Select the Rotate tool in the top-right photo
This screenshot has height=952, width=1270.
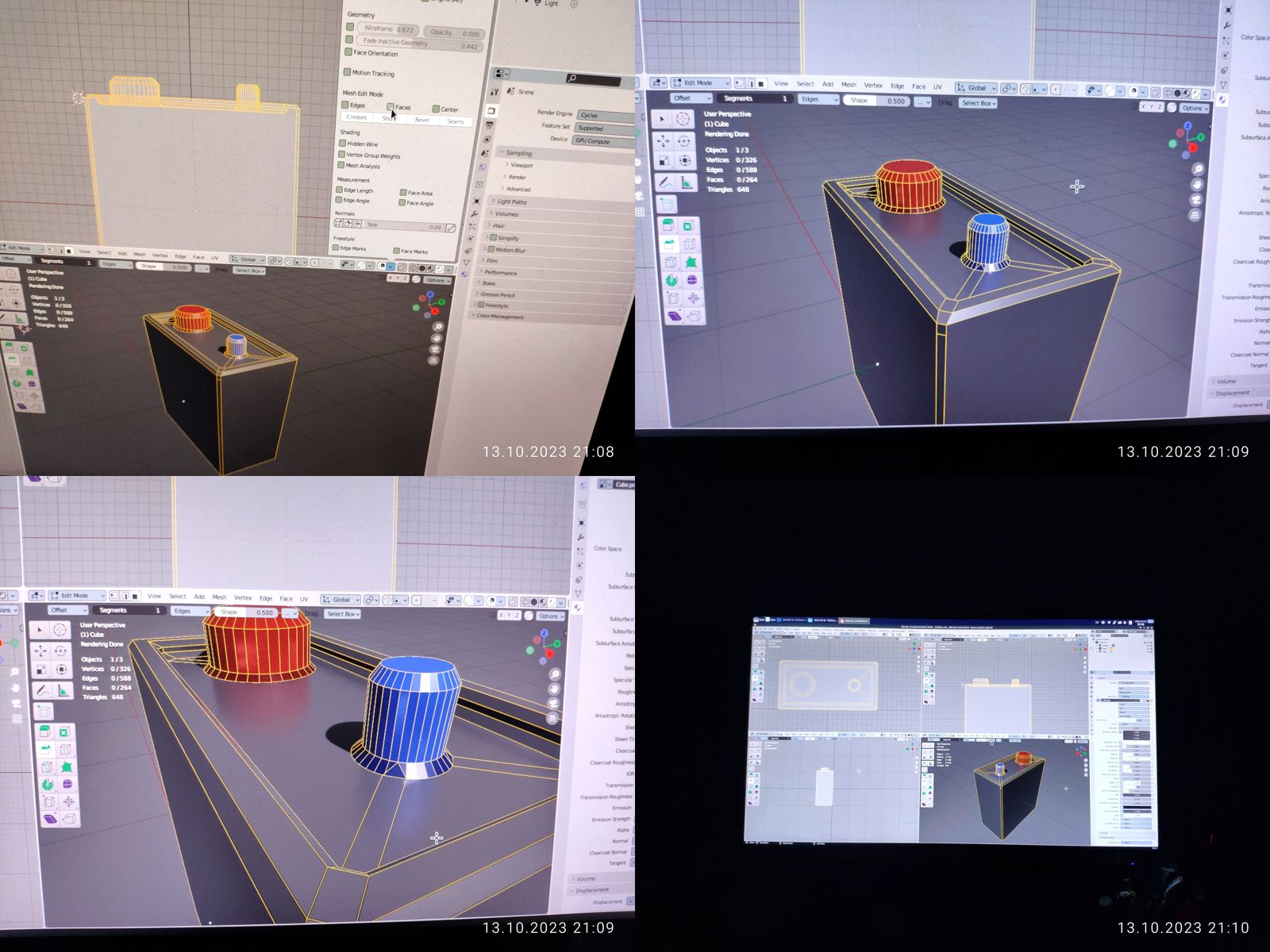pos(683,141)
